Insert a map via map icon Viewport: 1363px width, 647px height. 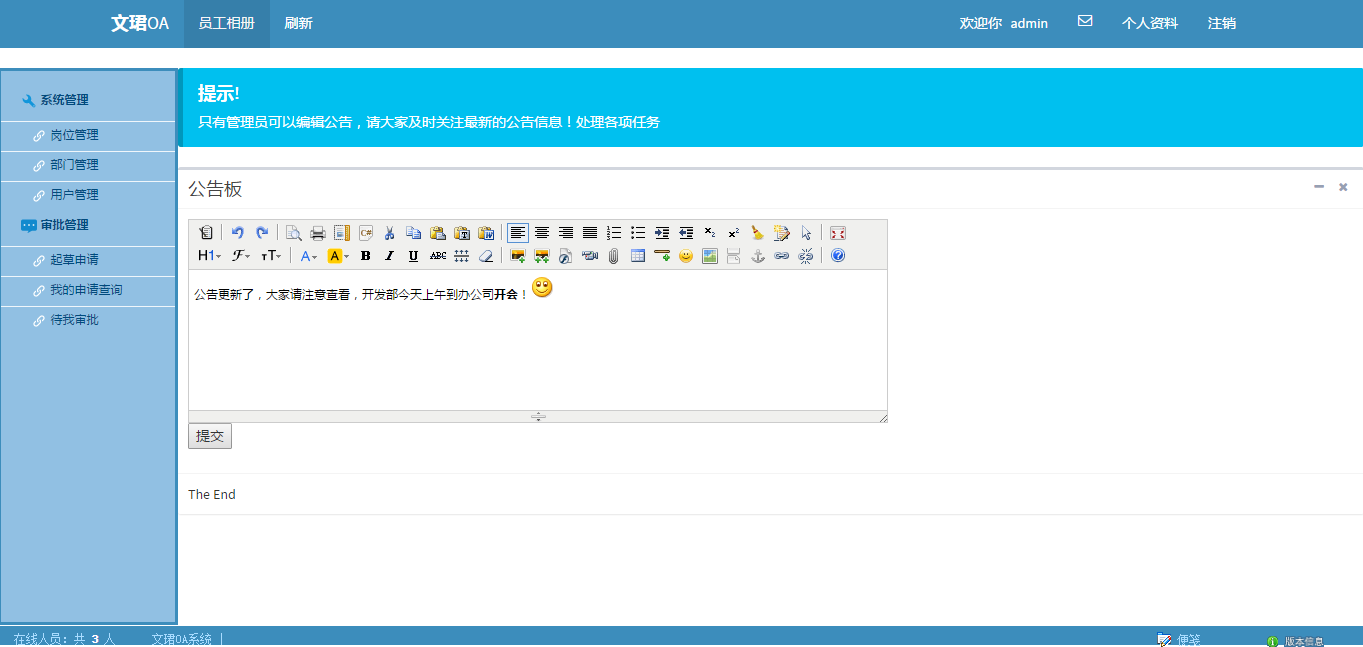click(710, 256)
